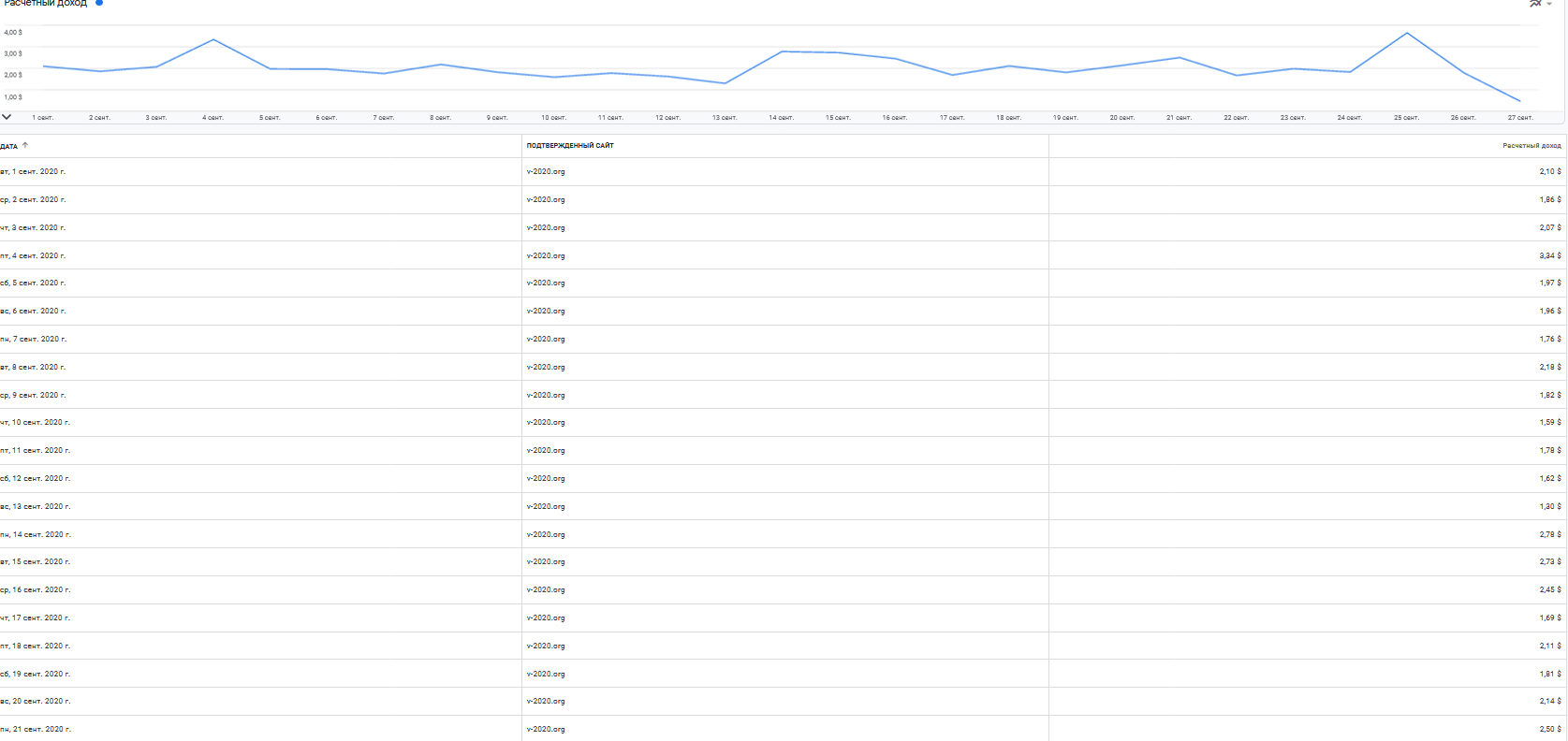Select the income value 3,34 $
The image size is (1568, 741).
[x=1550, y=256]
